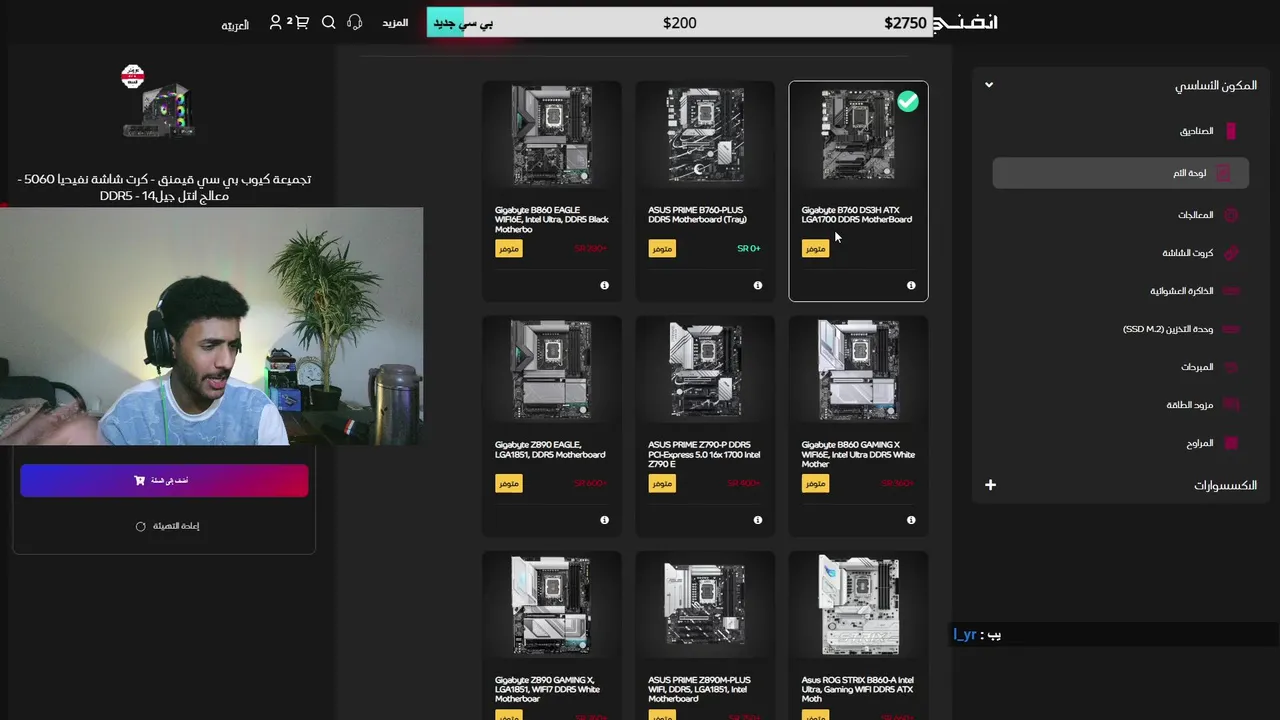Select the ASUS PRIME Z790-P motherboard image
The image size is (1280, 720).
[x=705, y=370]
